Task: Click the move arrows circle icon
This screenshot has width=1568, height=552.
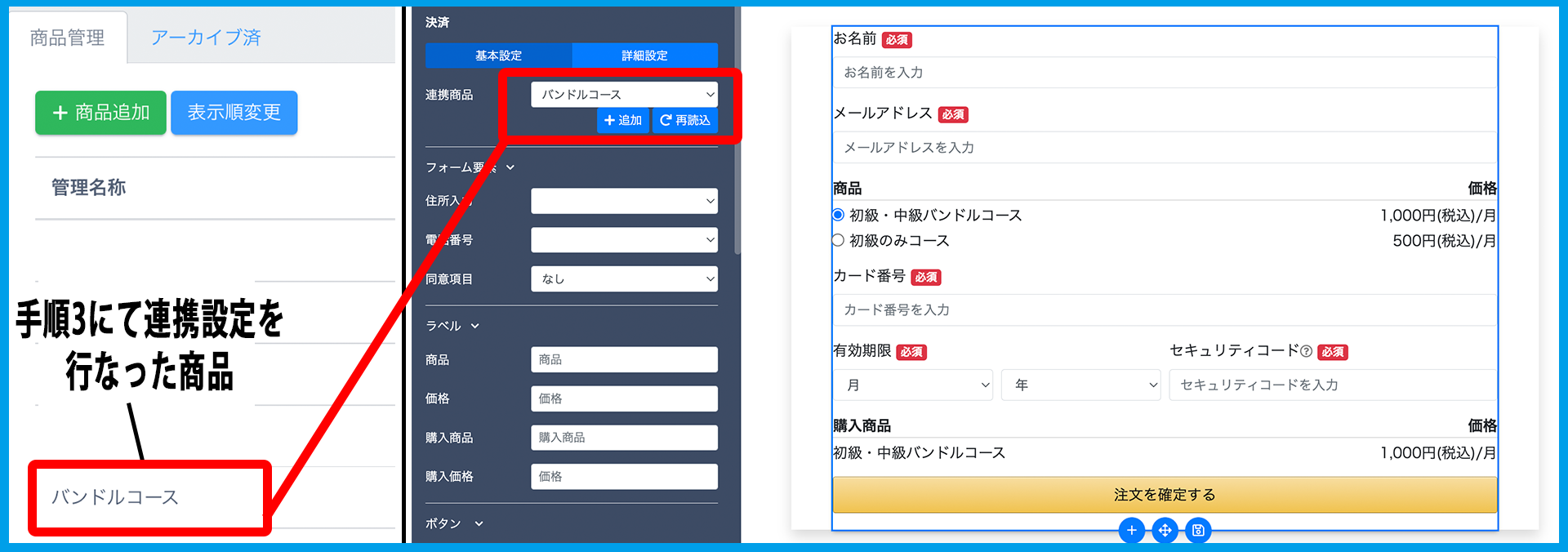Action: [x=1165, y=531]
